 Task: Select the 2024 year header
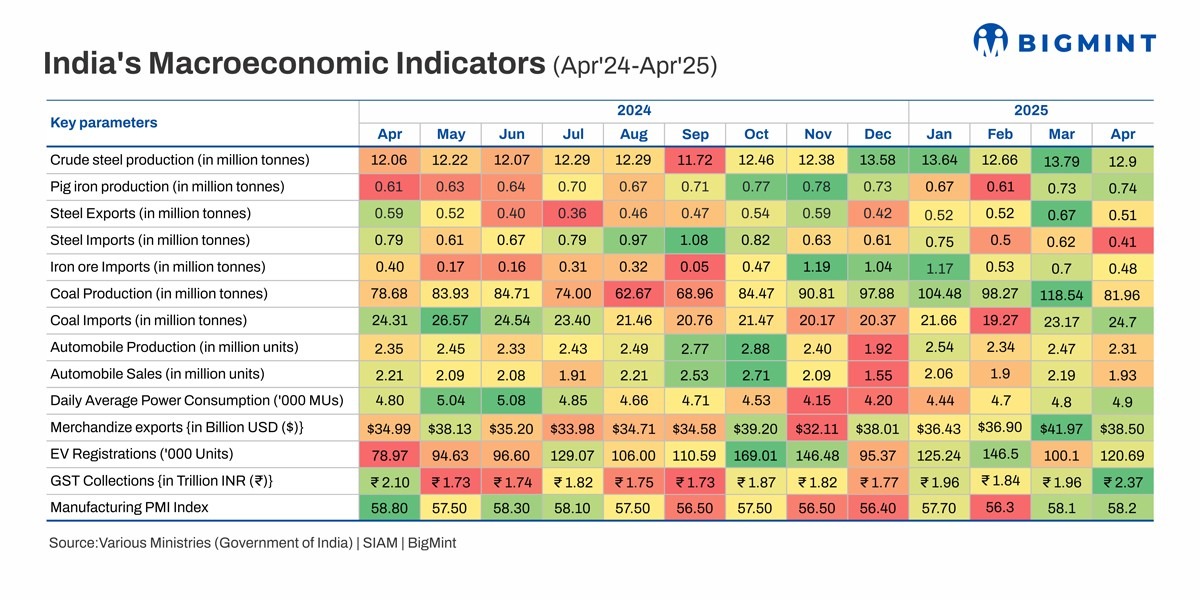pyautogui.click(x=634, y=111)
